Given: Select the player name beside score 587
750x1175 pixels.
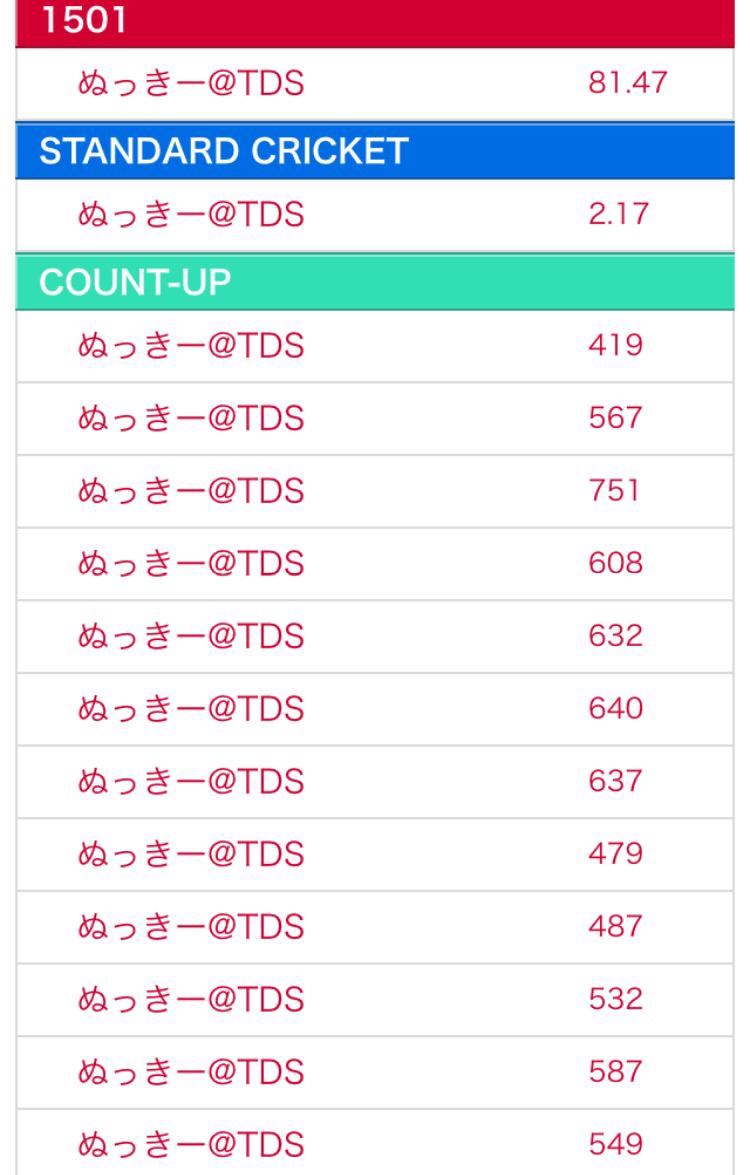Looking at the screenshot, I should tap(190, 1072).
